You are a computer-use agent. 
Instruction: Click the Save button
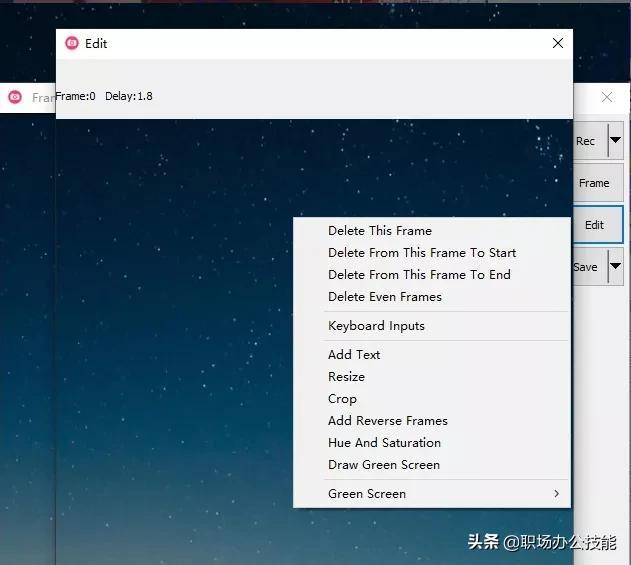[590, 266]
